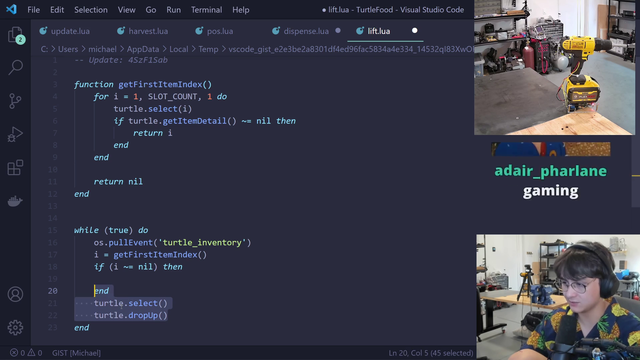
Task: Open the Explorer view in activity bar
Action: pos(16,35)
